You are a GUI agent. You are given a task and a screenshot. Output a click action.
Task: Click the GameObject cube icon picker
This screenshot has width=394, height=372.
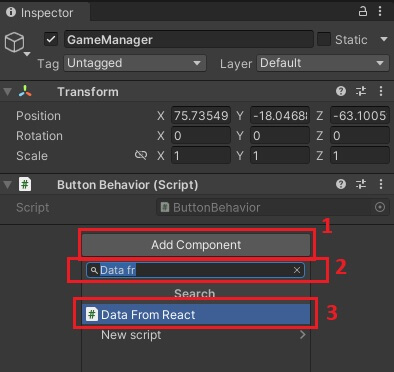tap(15, 42)
